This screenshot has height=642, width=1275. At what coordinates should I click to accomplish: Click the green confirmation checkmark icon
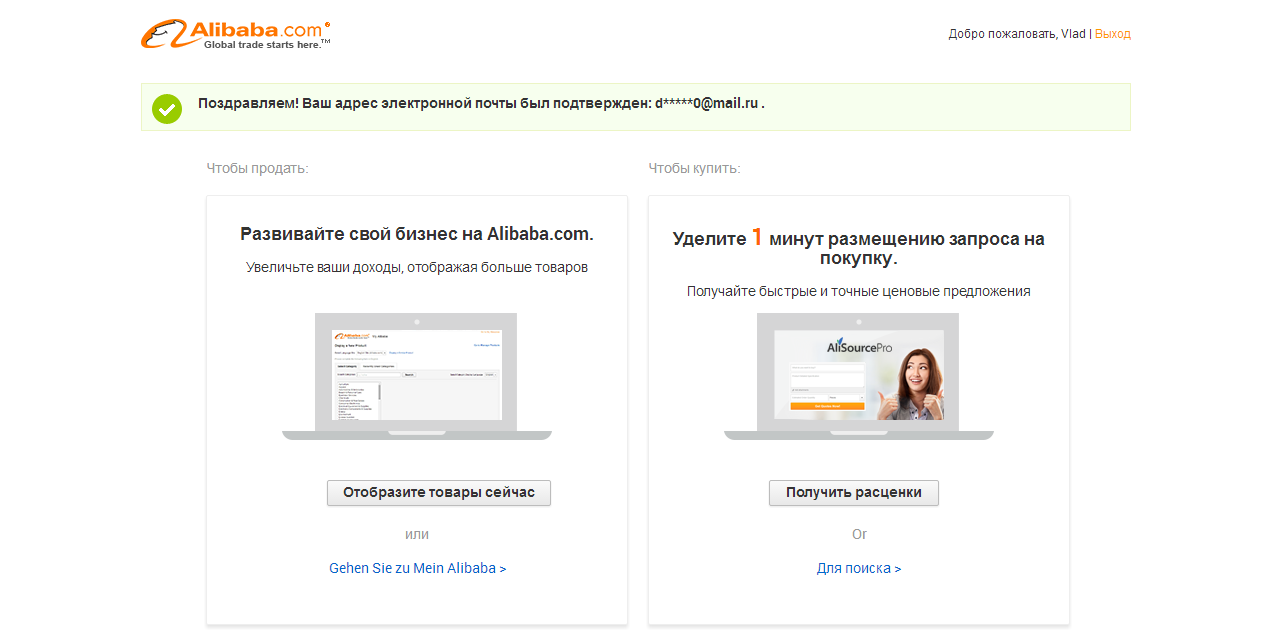pyautogui.click(x=167, y=108)
